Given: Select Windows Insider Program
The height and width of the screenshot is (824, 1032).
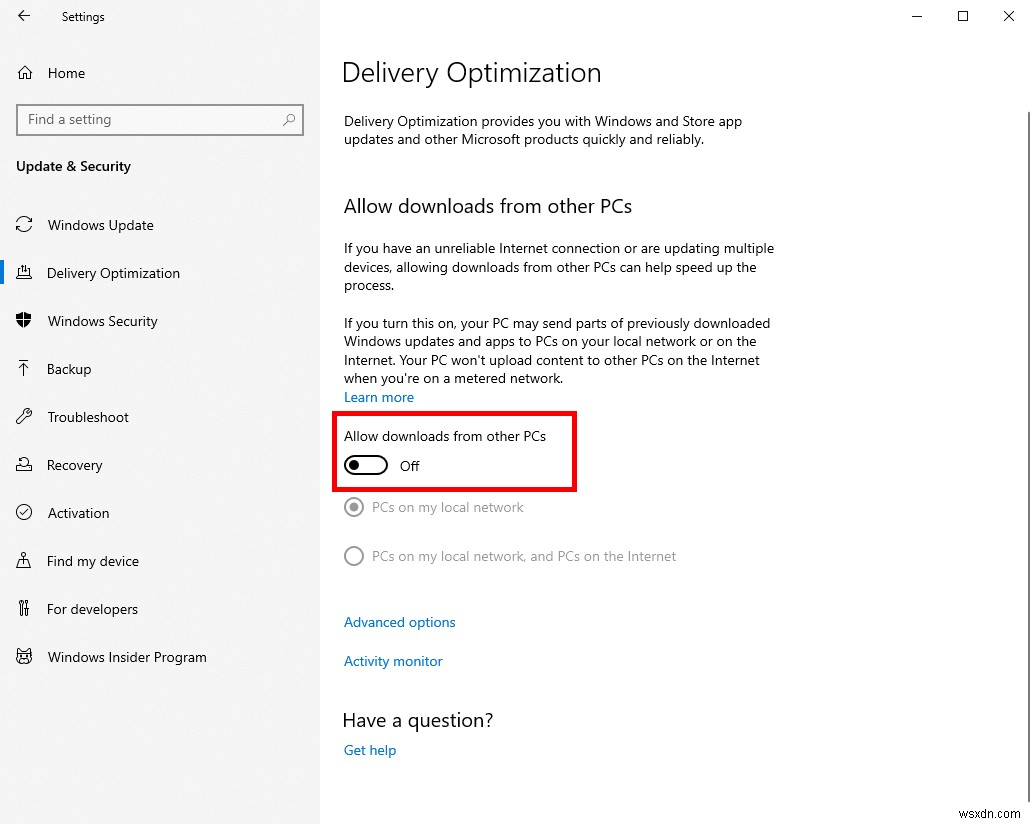Looking at the screenshot, I should coord(126,657).
